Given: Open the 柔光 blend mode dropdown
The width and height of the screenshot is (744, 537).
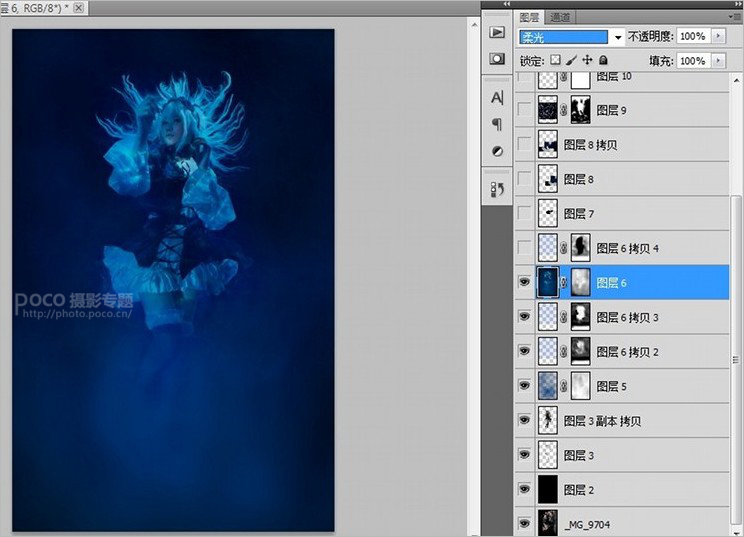Looking at the screenshot, I should coord(618,37).
